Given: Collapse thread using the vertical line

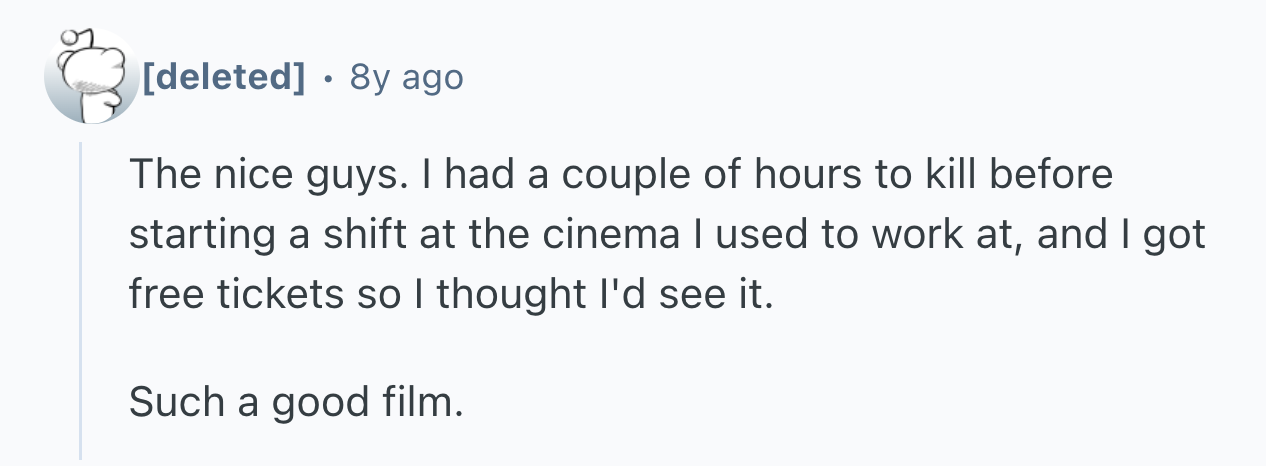Looking at the screenshot, I should click(81, 300).
